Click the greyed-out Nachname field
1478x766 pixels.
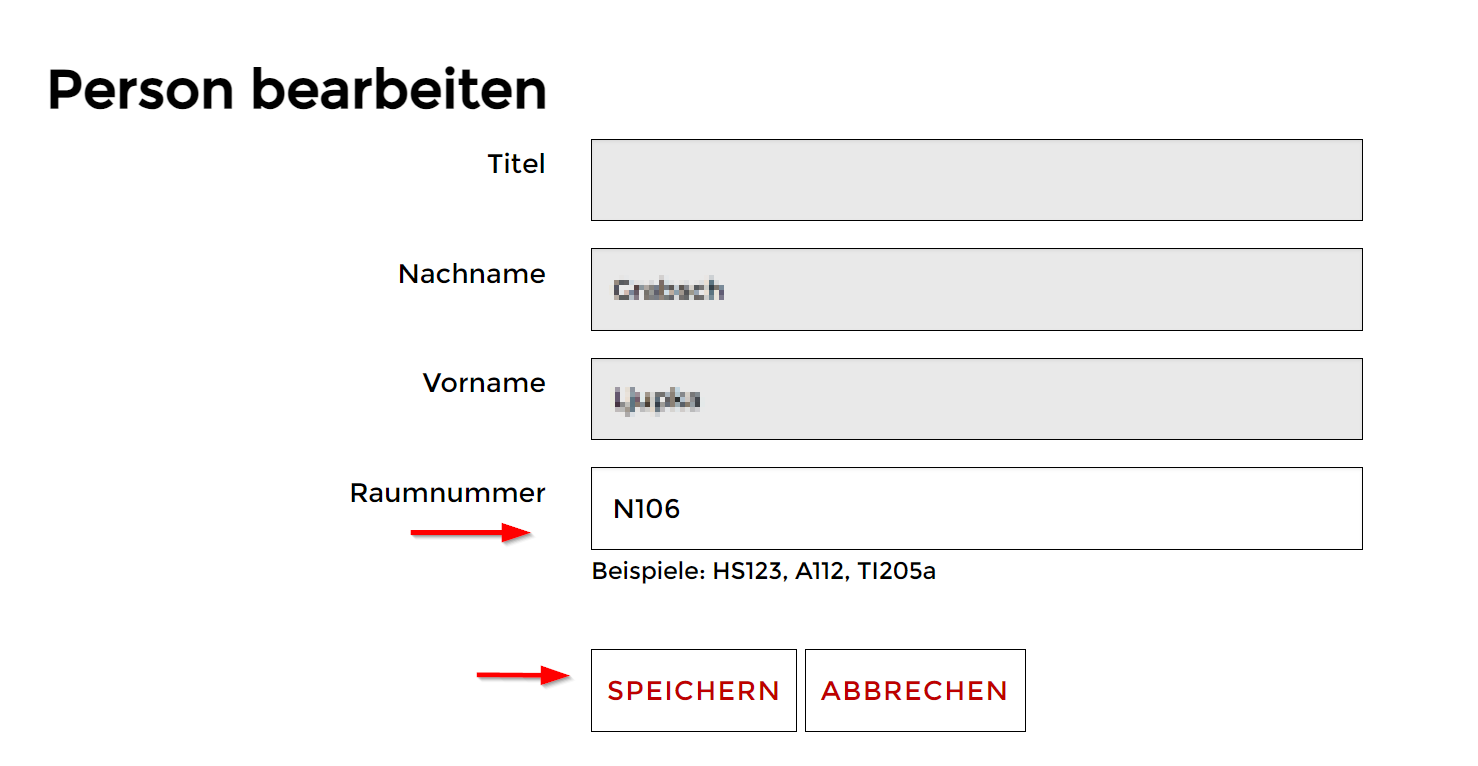pyautogui.click(x=976, y=289)
